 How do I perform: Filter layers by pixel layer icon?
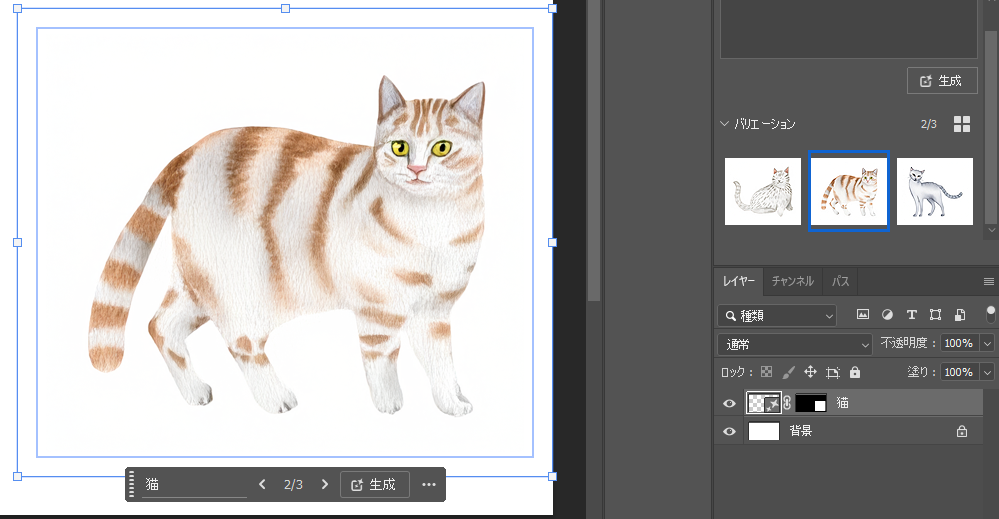862,315
